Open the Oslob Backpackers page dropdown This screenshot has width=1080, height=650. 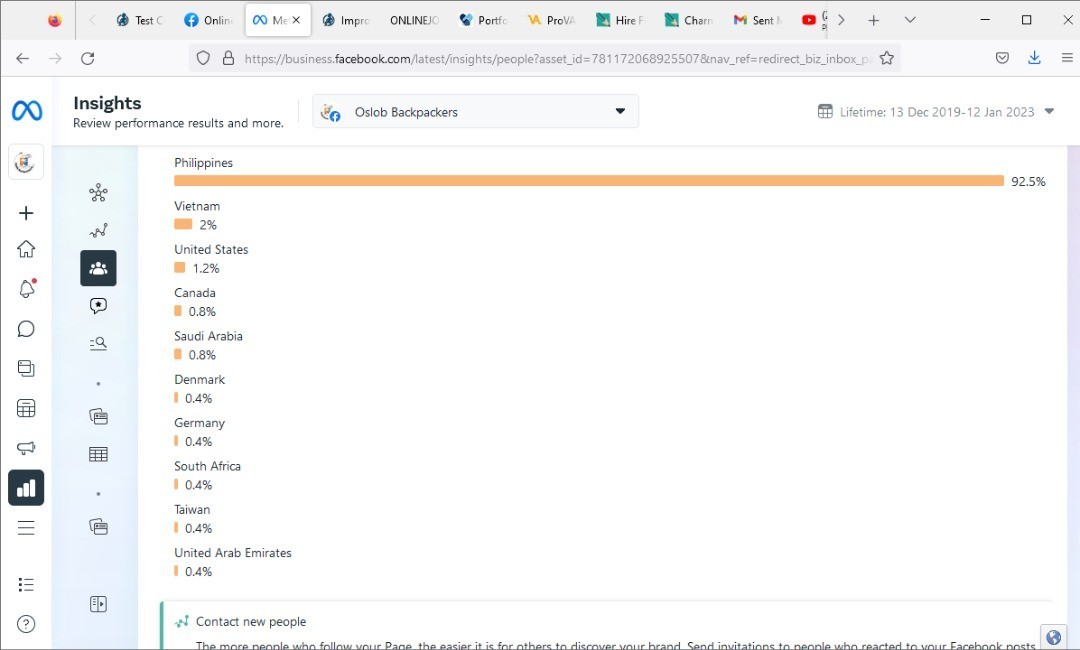click(x=475, y=111)
